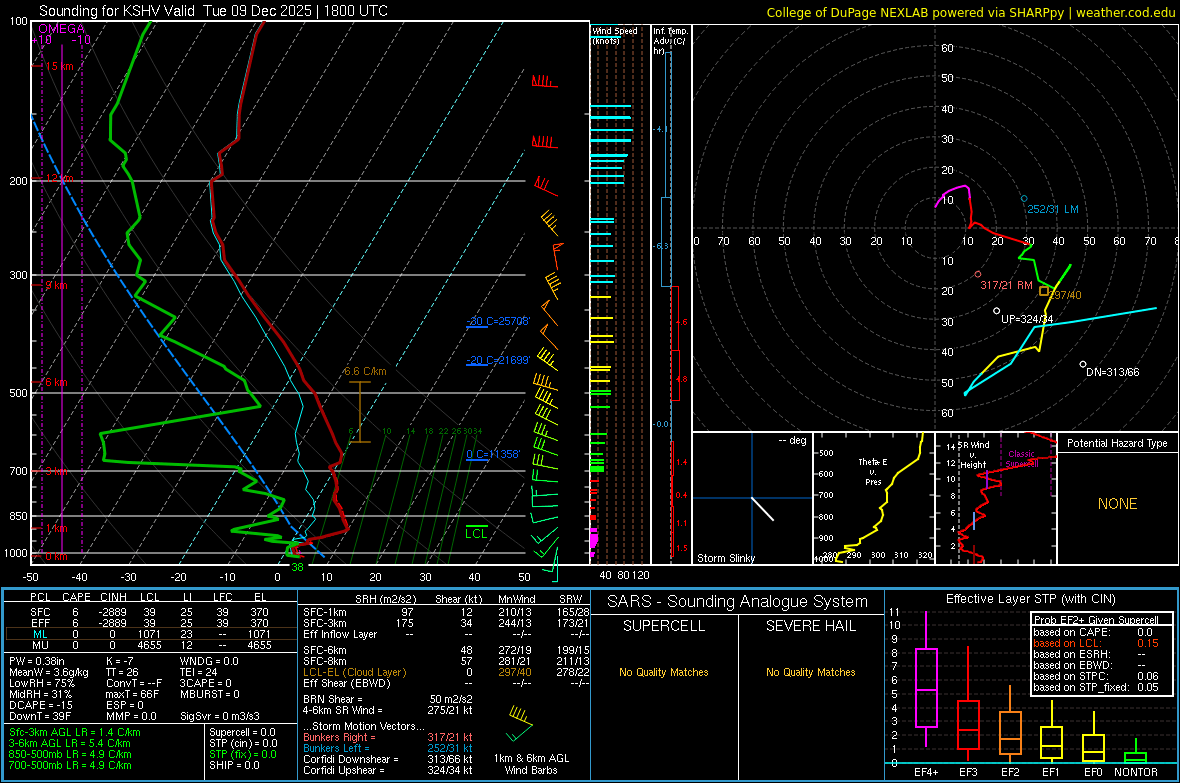Click the SigSvr = 0 m3/s3 value
Screen dimensions: 1180x783
(220, 717)
